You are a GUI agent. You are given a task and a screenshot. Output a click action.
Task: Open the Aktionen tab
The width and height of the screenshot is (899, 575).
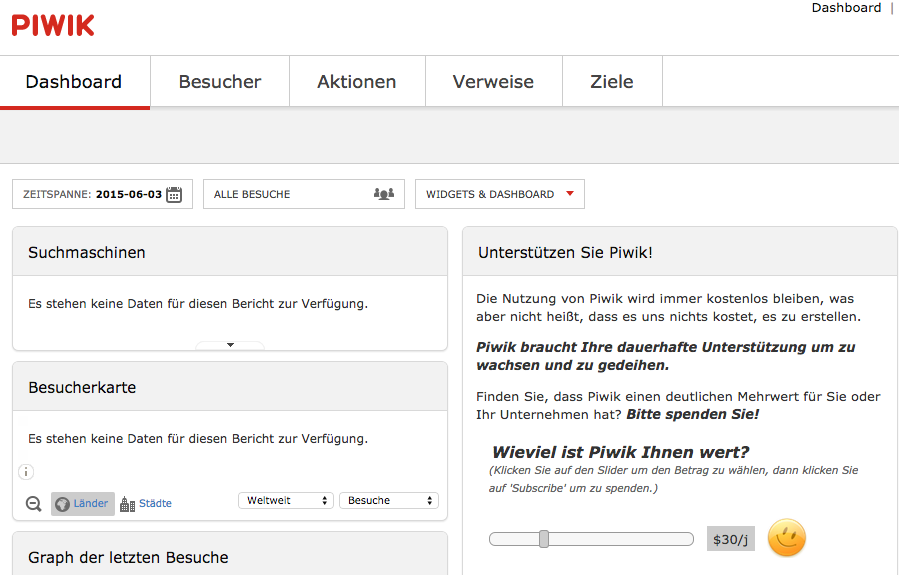357,81
